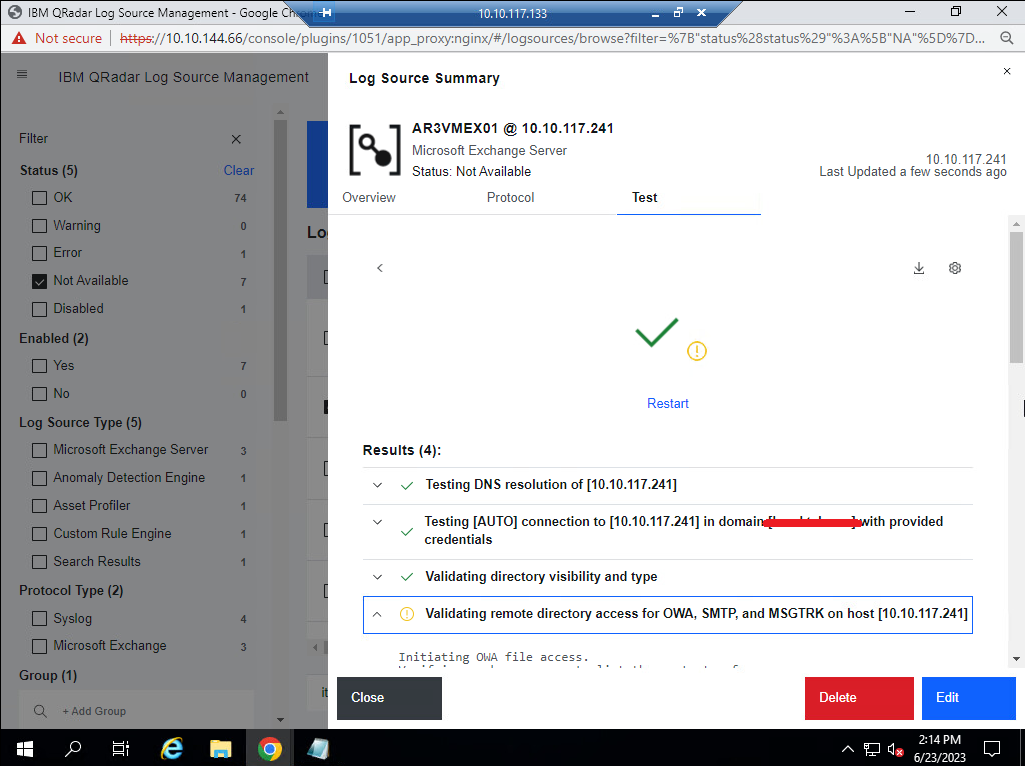Expand the AUTO connection test result

tap(377, 522)
